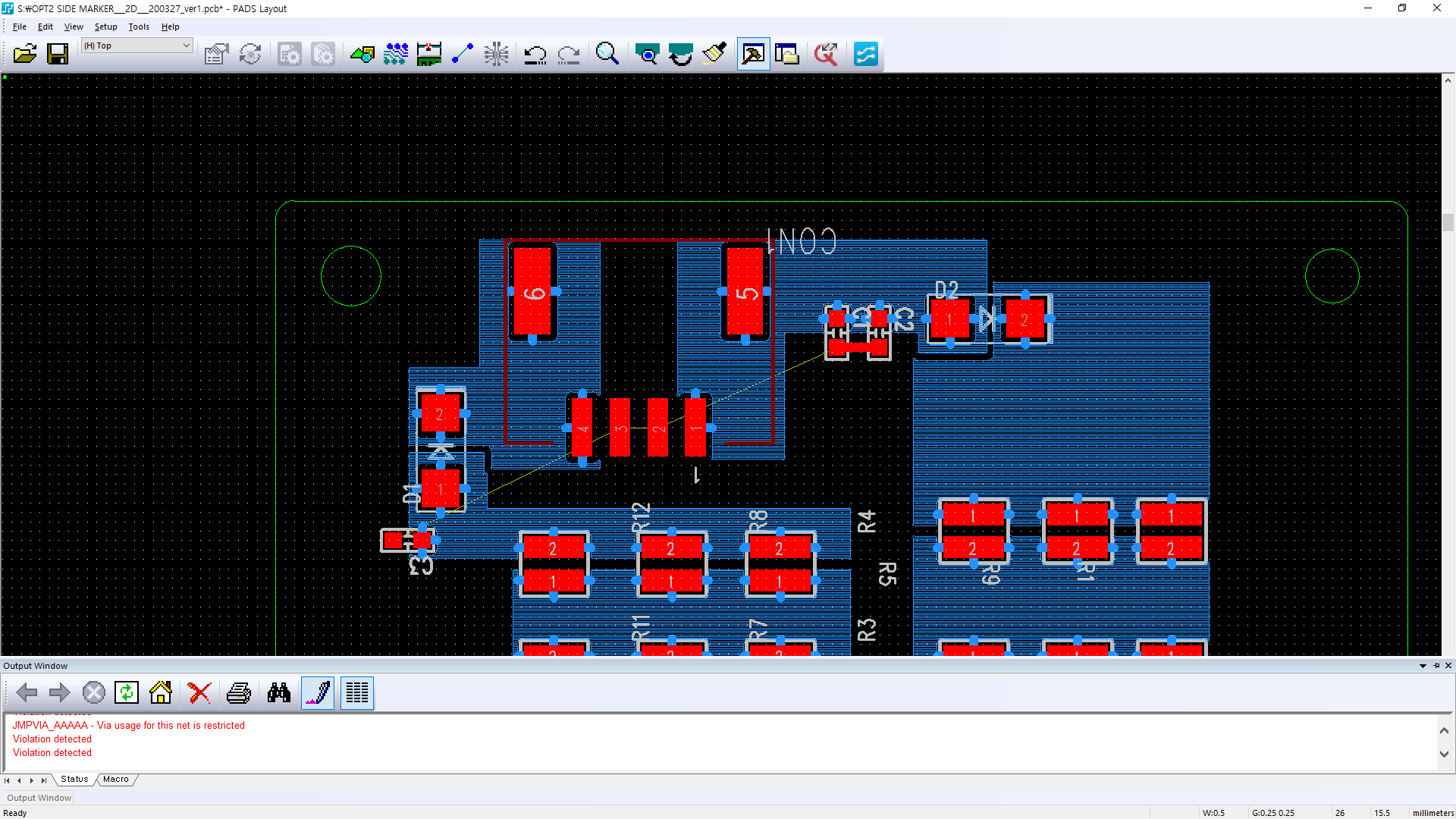
Task: Save the design with floppy icon
Action: pyautogui.click(x=58, y=54)
